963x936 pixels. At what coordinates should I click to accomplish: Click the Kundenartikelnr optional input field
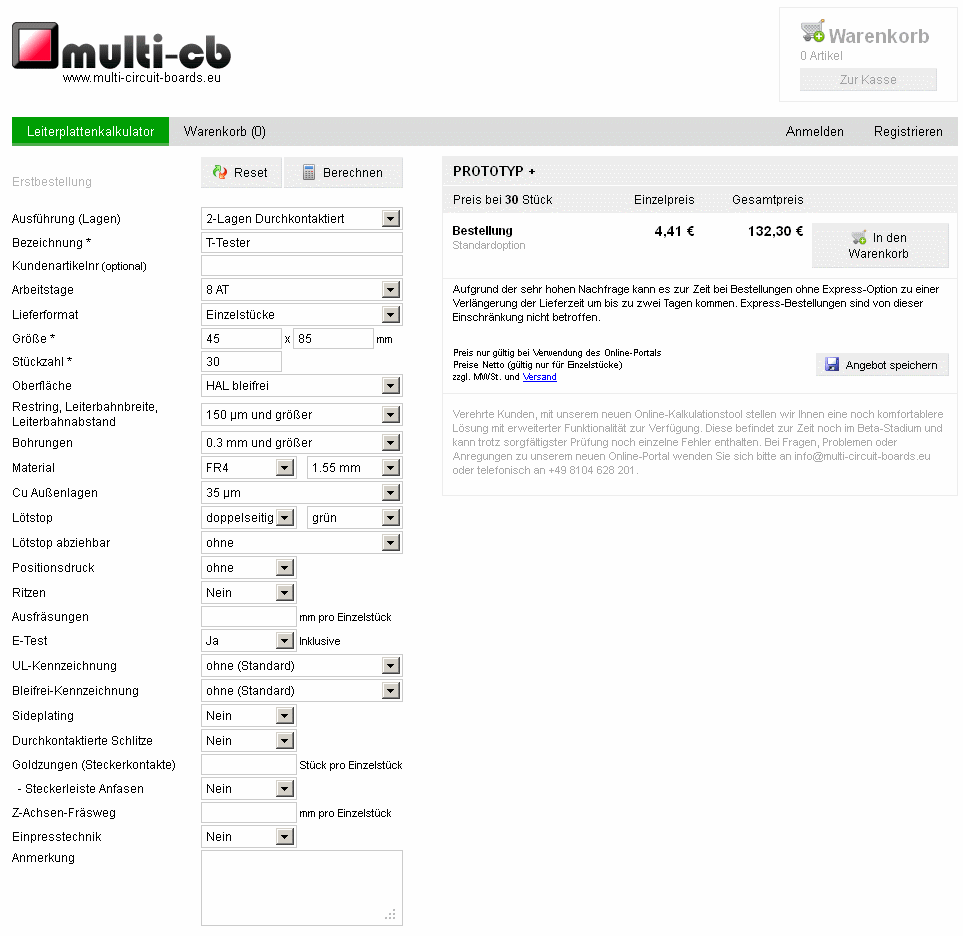click(302, 266)
